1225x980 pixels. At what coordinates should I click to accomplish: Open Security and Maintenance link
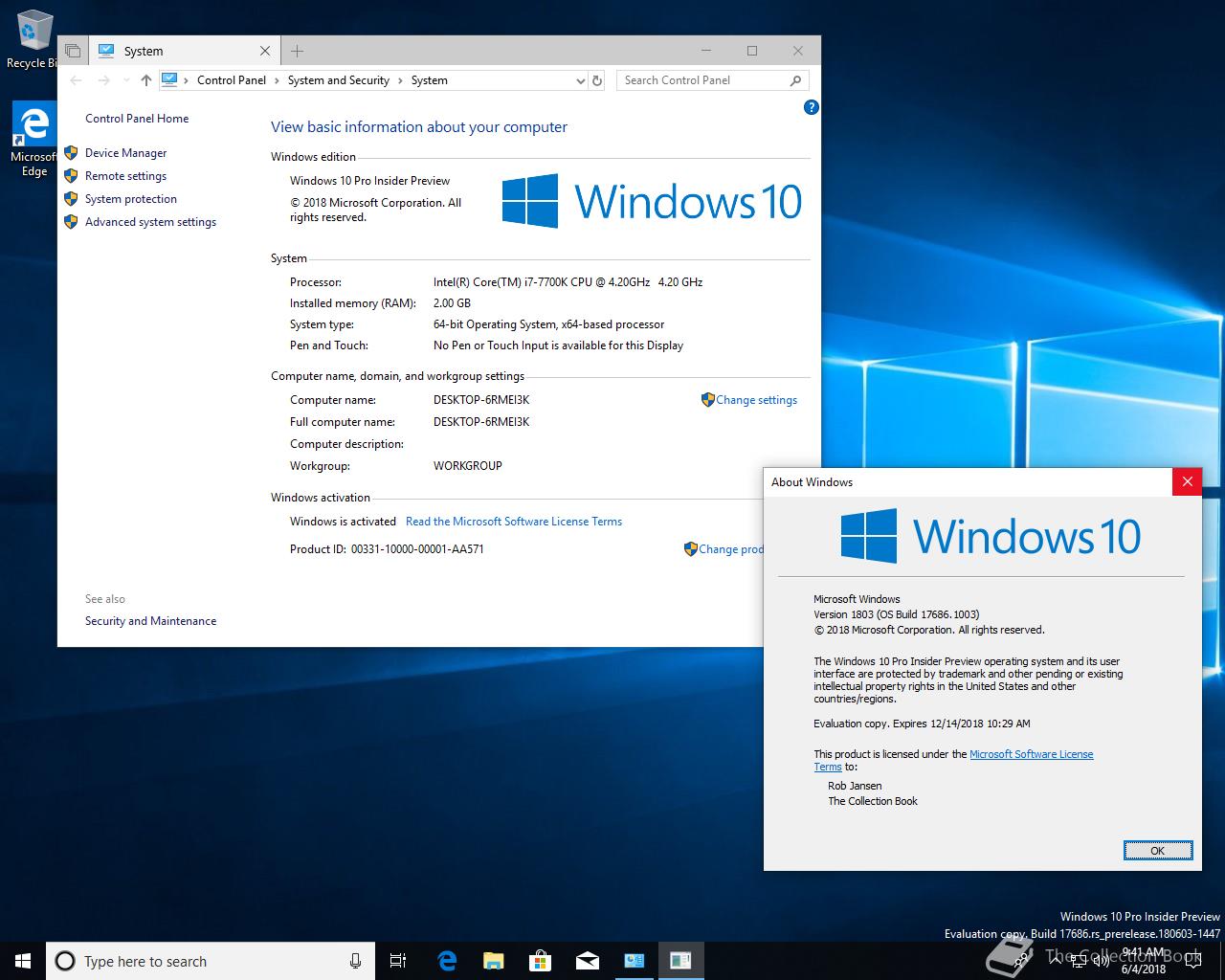pyautogui.click(x=150, y=621)
